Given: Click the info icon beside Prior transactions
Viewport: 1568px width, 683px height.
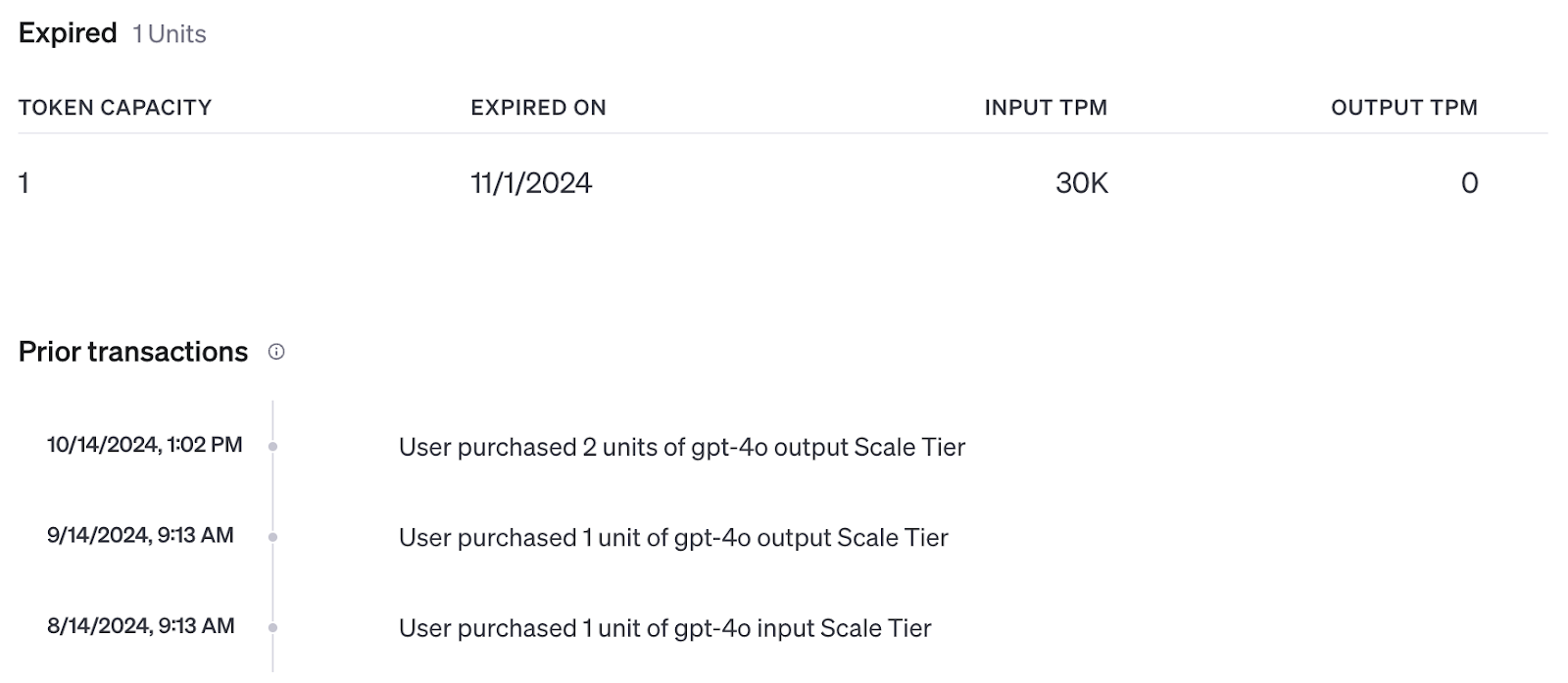Looking at the screenshot, I should 276,352.
